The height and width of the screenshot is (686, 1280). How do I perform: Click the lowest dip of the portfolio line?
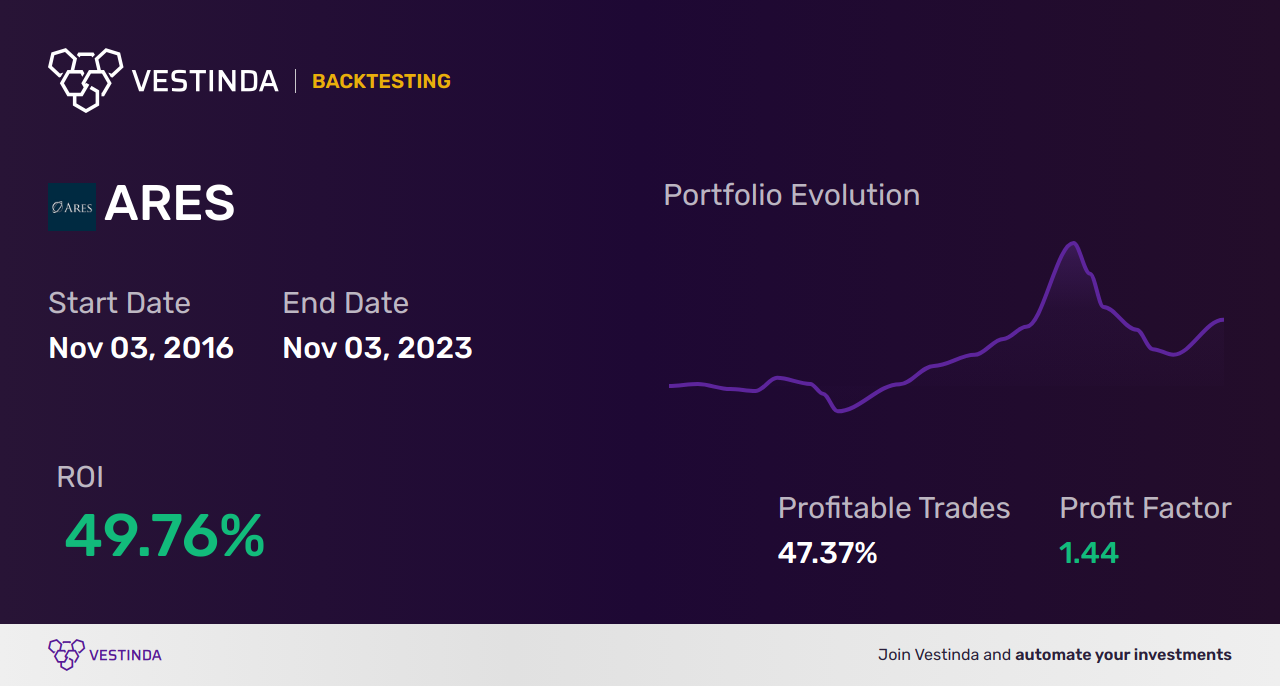click(x=839, y=410)
